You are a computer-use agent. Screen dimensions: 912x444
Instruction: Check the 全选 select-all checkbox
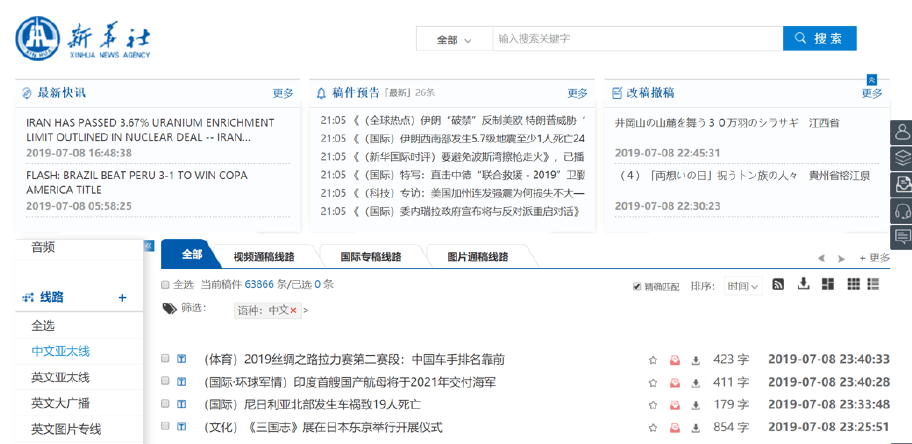166,285
